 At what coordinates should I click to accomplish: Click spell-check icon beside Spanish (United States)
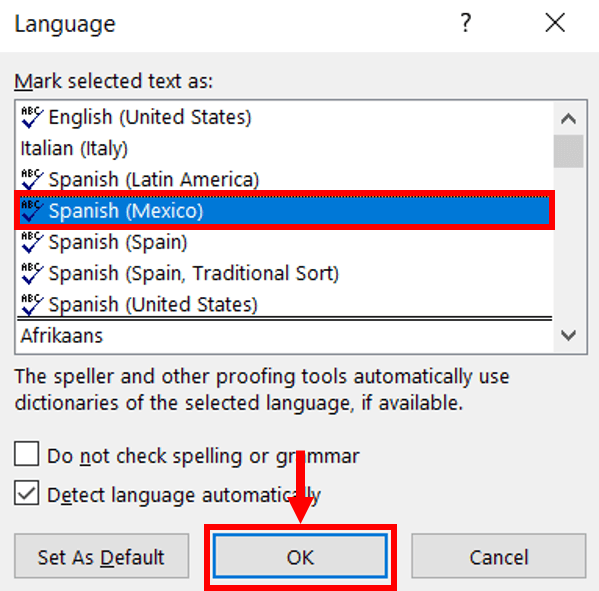[x=32, y=305]
